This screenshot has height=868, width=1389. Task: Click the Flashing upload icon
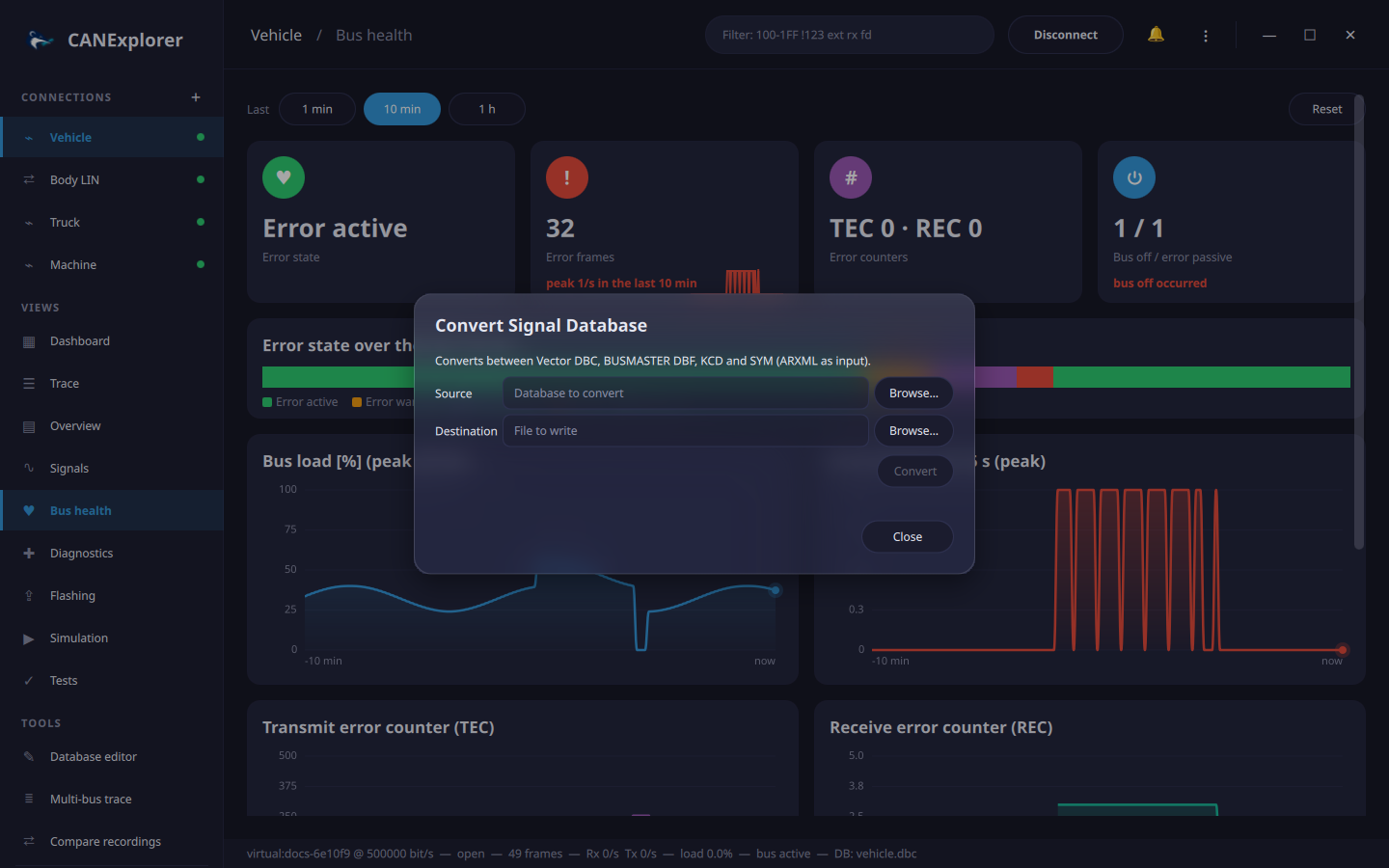click(x=29, y=596)
